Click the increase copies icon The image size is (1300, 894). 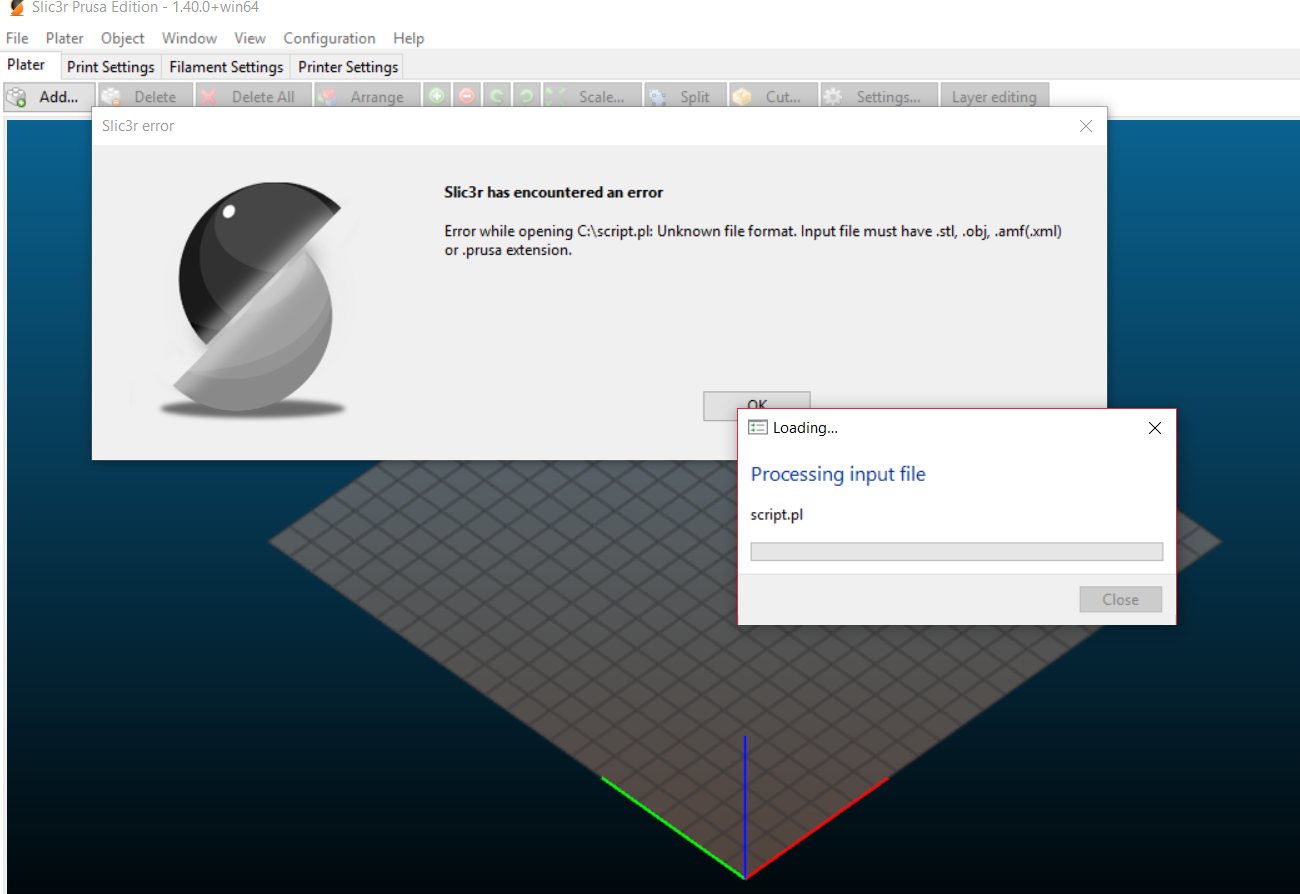click(x=437, y=96)
